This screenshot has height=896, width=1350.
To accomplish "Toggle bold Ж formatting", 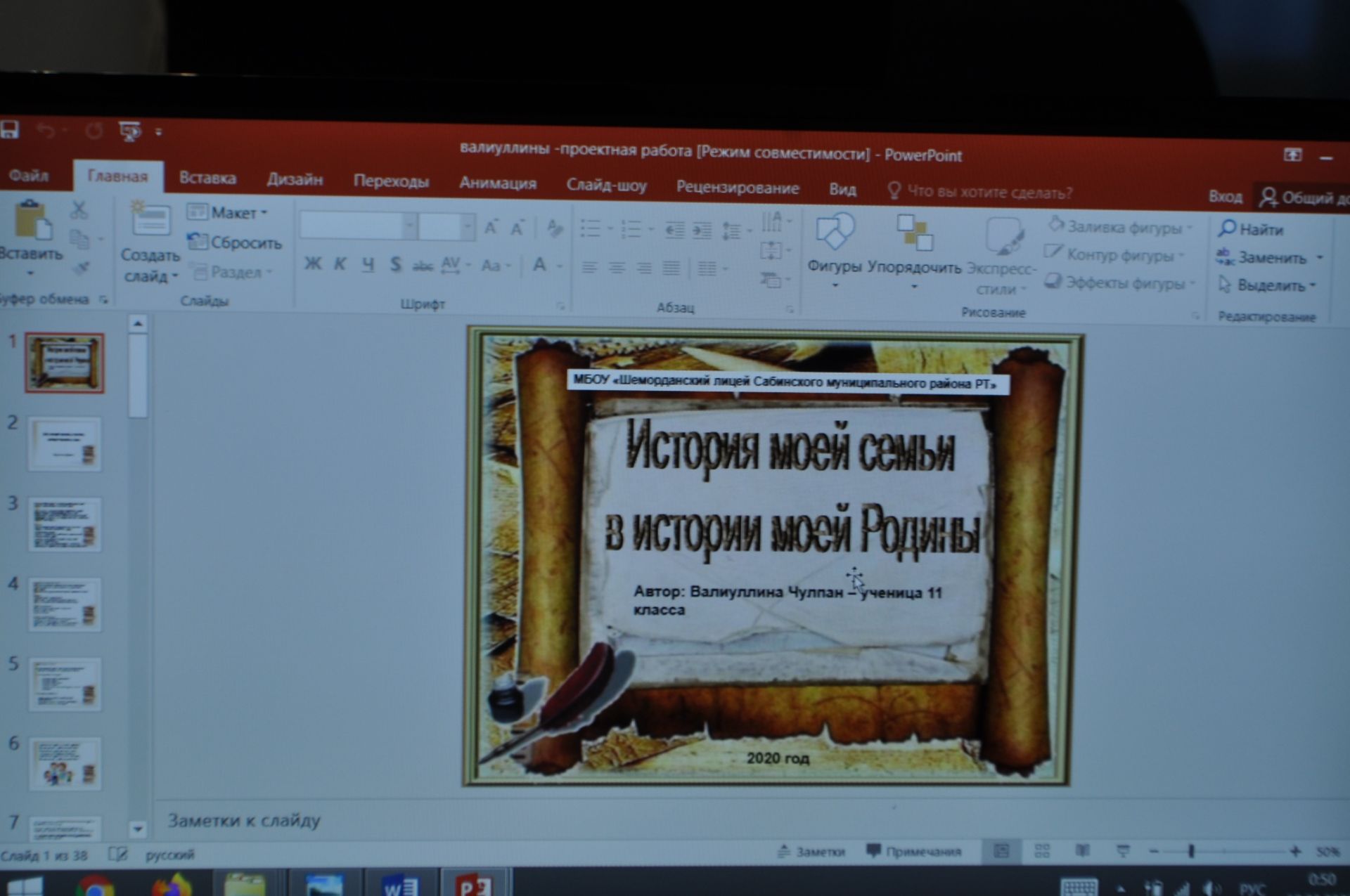I will 312,264.
